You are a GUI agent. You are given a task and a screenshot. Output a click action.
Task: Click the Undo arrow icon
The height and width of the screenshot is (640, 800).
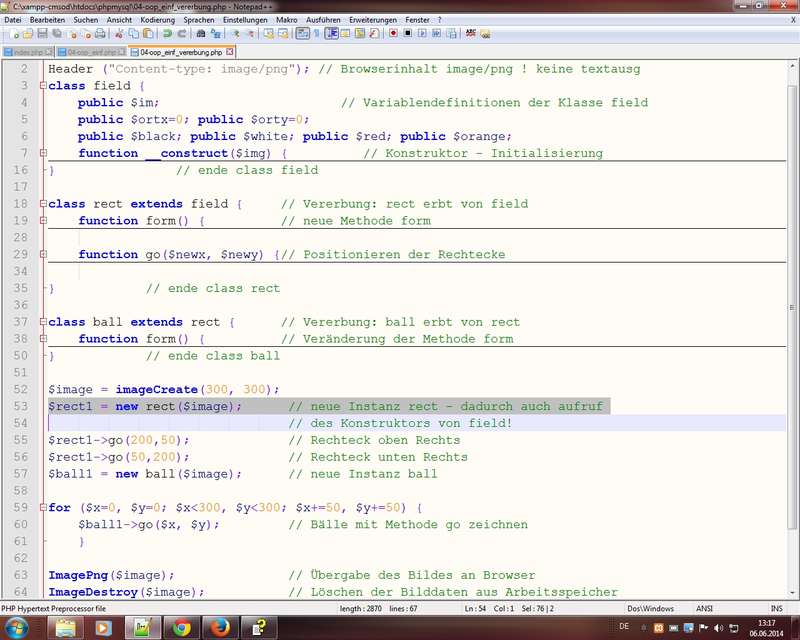click(166, 33)
